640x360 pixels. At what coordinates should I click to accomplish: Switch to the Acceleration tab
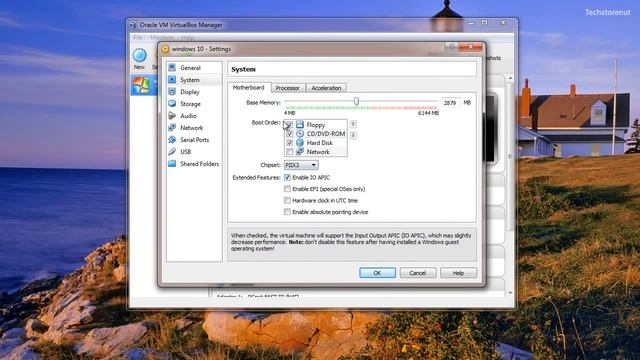point(326,88)
